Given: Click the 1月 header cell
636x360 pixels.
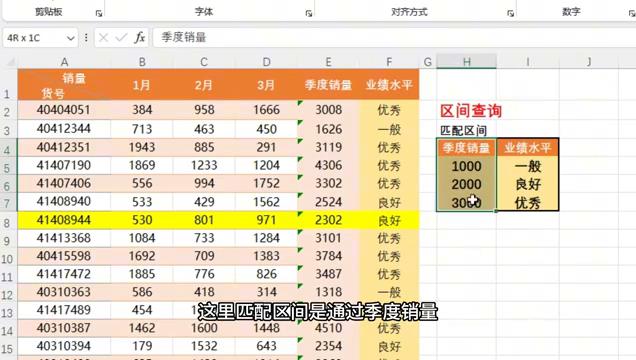Looking at the screenshot, I should [x=142, y=85].
